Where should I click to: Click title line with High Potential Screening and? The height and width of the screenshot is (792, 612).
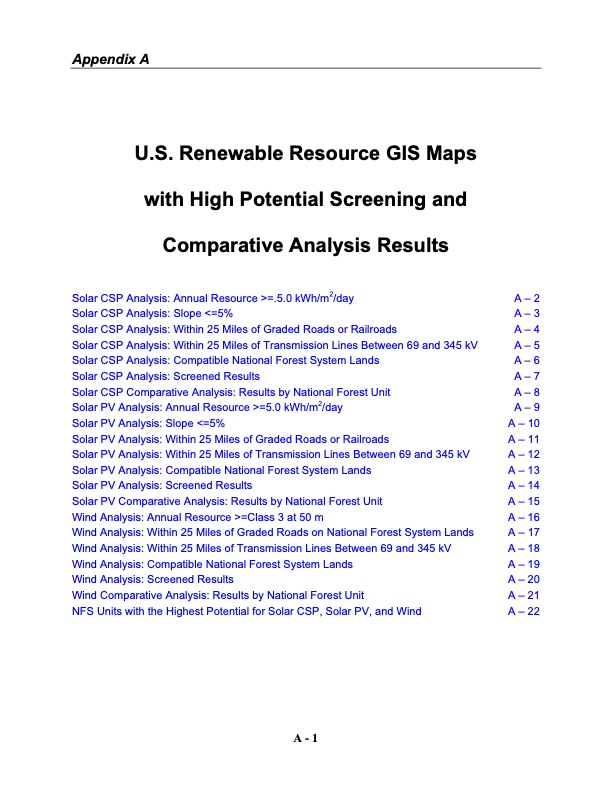305,200
